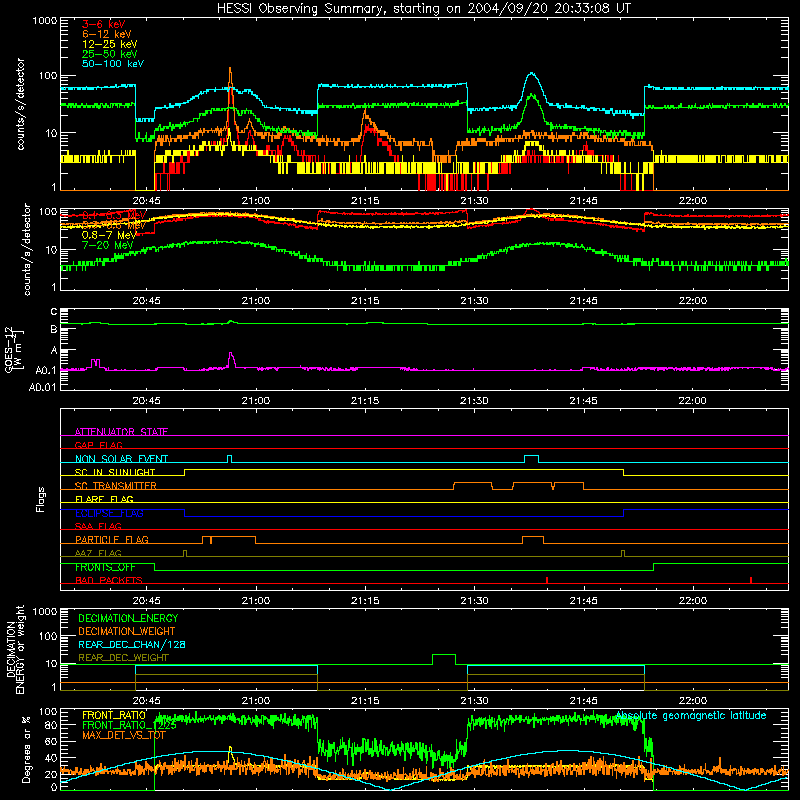Click the PARTICLE_FLAG label
Image resolution: width=800 pixels, height=800 pixels.
tap(112, 539)
